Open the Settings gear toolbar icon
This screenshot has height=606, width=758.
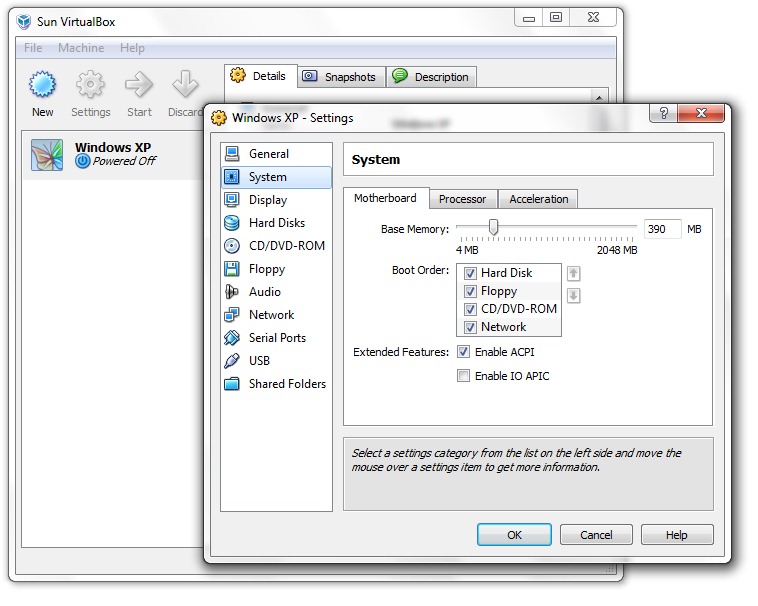90,85
